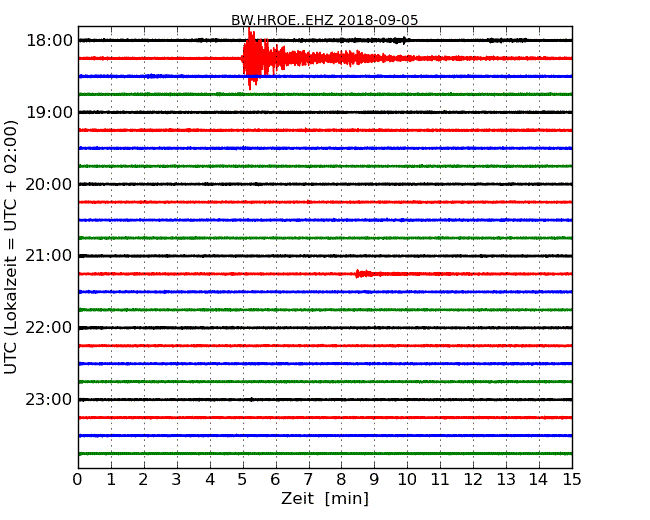This screenshot has height=520, width=650.
Task: Click the 23:00 time axis label
Action: 50,399
